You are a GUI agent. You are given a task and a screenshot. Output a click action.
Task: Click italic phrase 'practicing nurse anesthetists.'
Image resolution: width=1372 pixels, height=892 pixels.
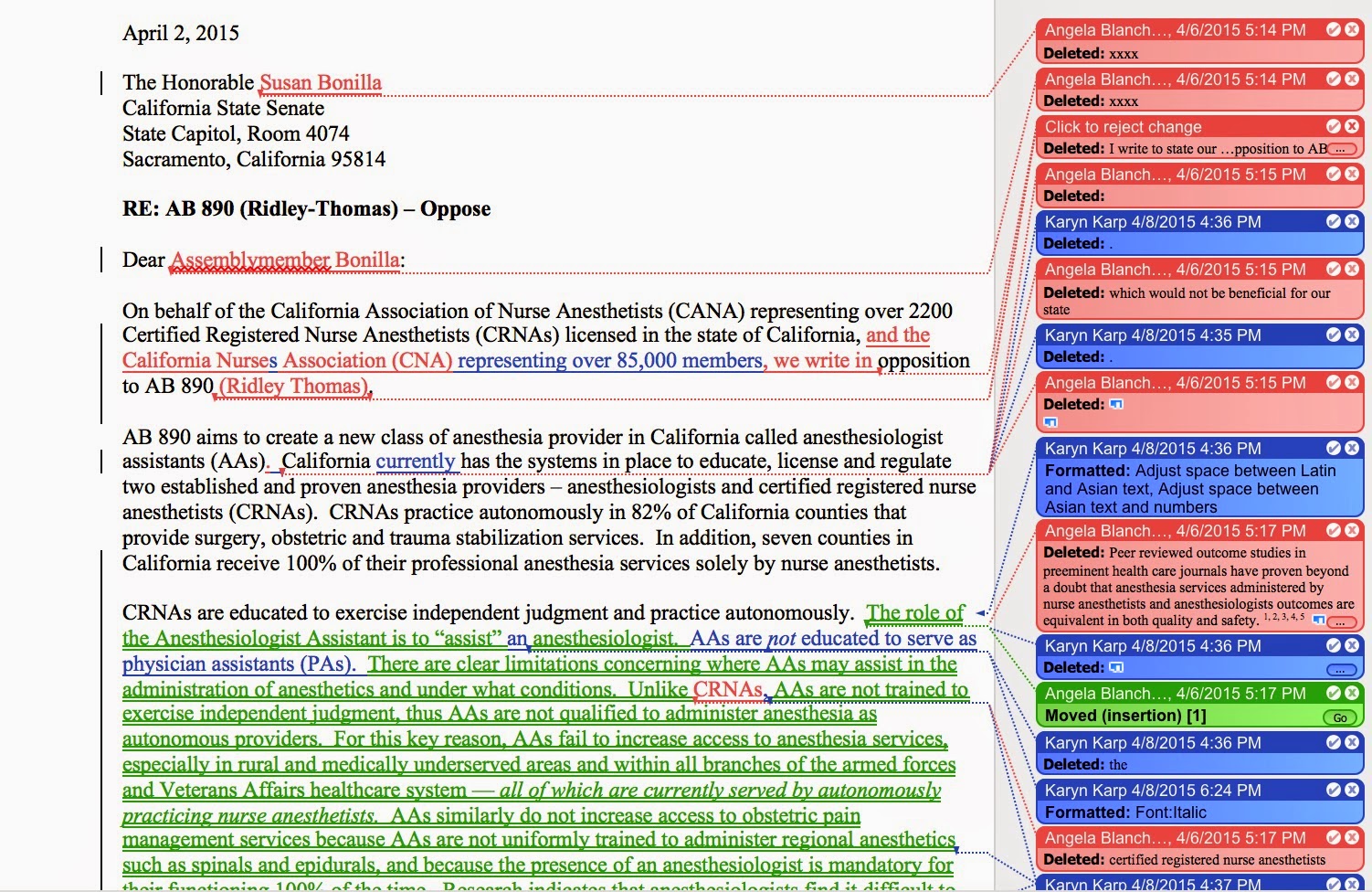pyautogui.click(x=249, y=815)
